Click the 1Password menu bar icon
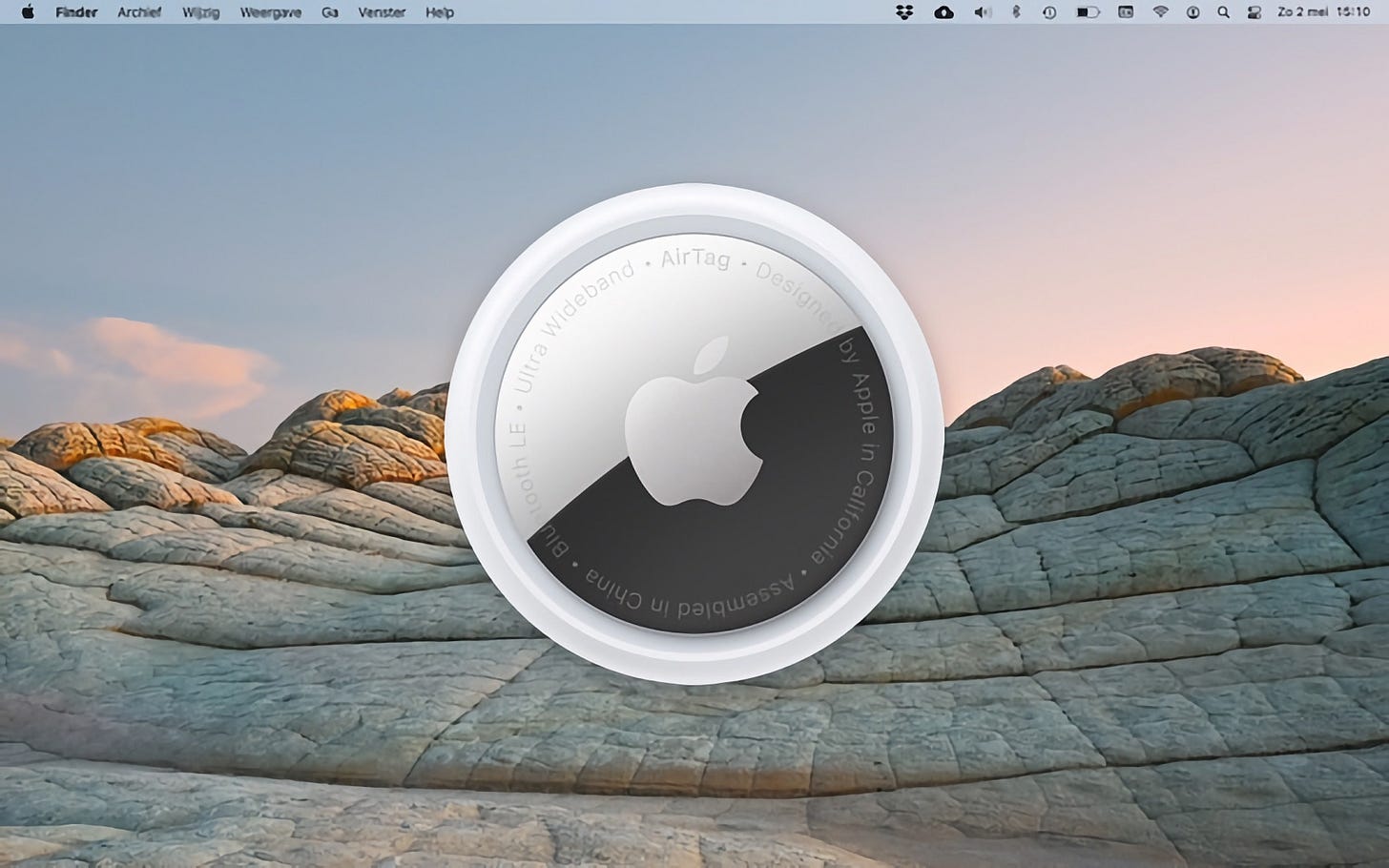Screen dimensions: 1389x868 click(x=1192, y=12)
